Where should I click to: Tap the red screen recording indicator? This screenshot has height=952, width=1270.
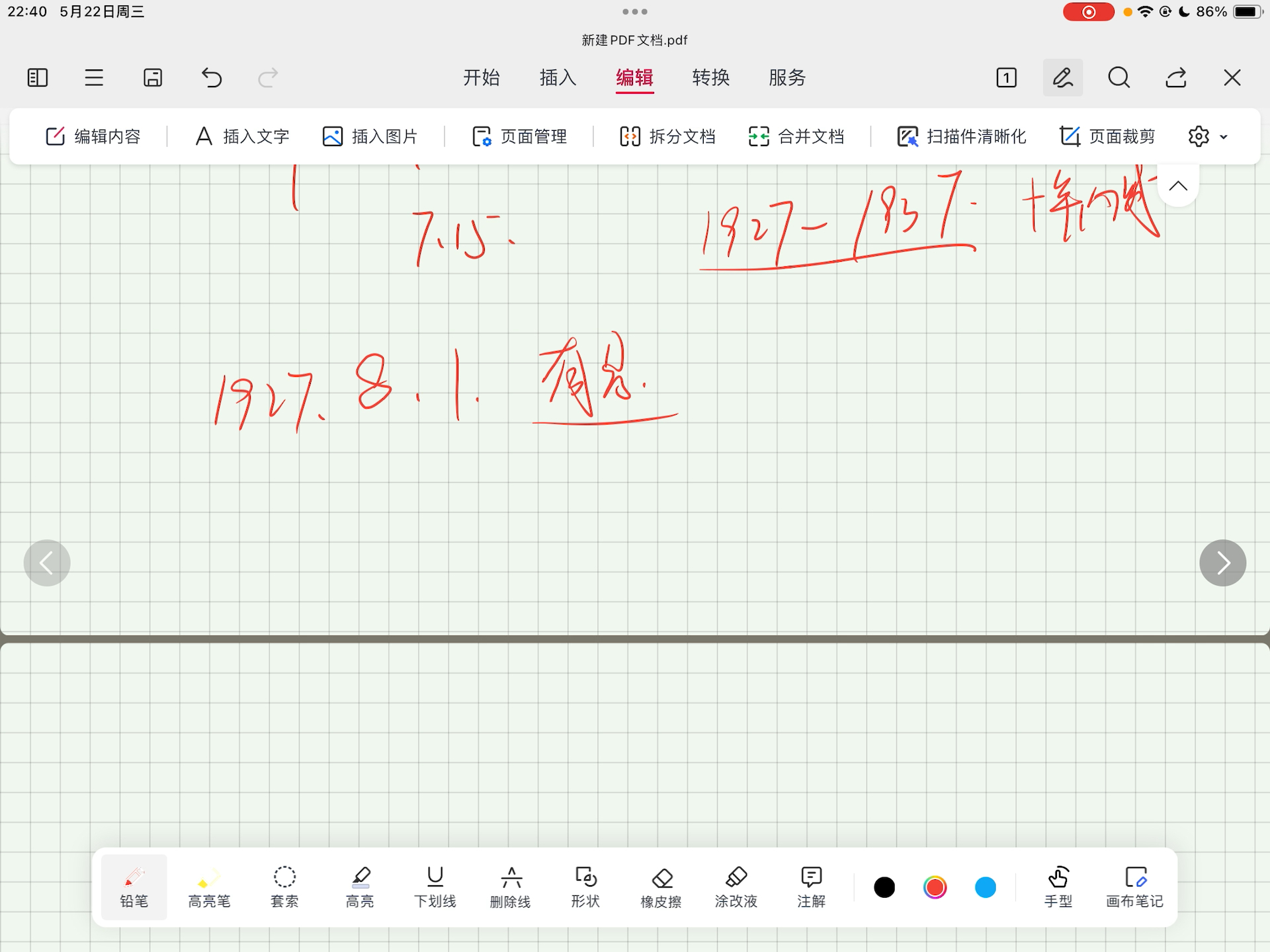click(1088, 12)
